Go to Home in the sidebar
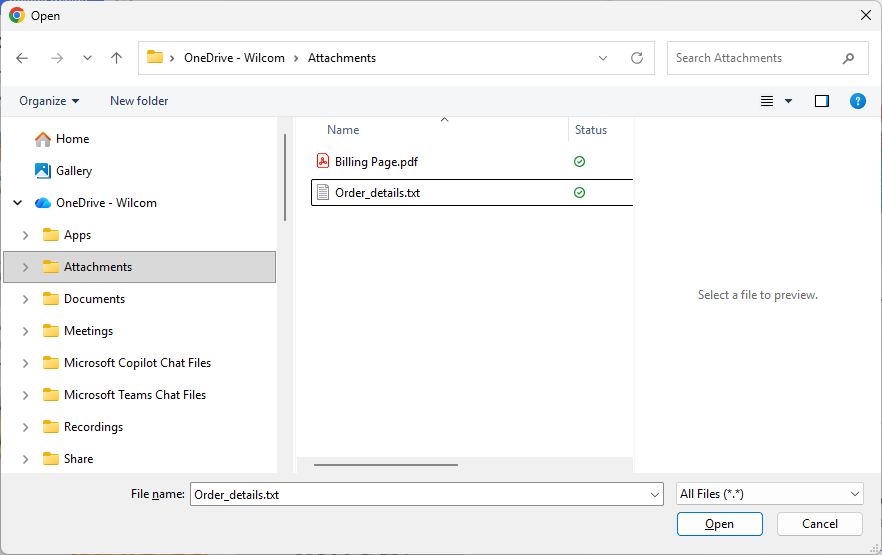Screen dimensions: 882x555 72,139
